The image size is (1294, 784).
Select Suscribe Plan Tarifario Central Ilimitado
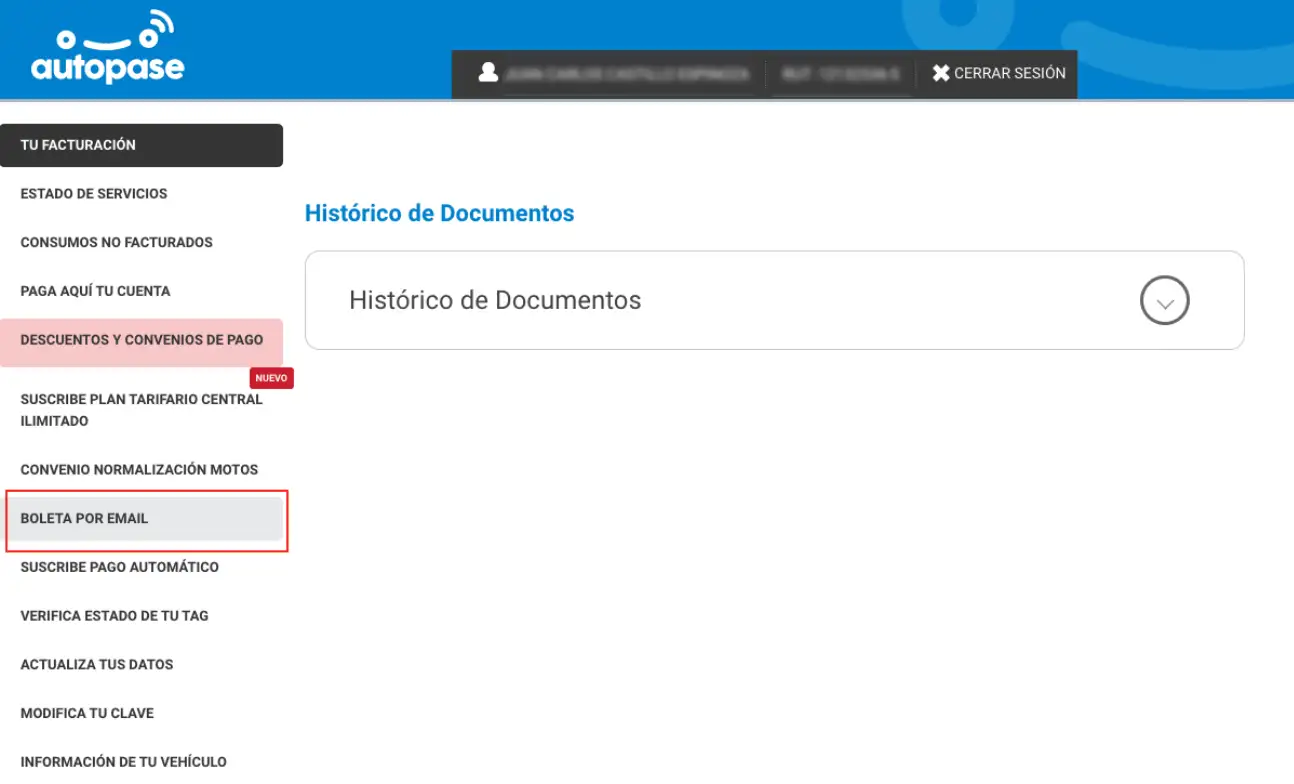[141, 410]
